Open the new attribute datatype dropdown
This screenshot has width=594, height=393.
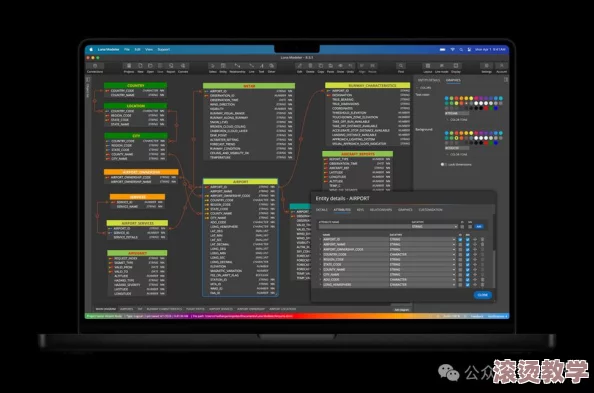point(434,227)
